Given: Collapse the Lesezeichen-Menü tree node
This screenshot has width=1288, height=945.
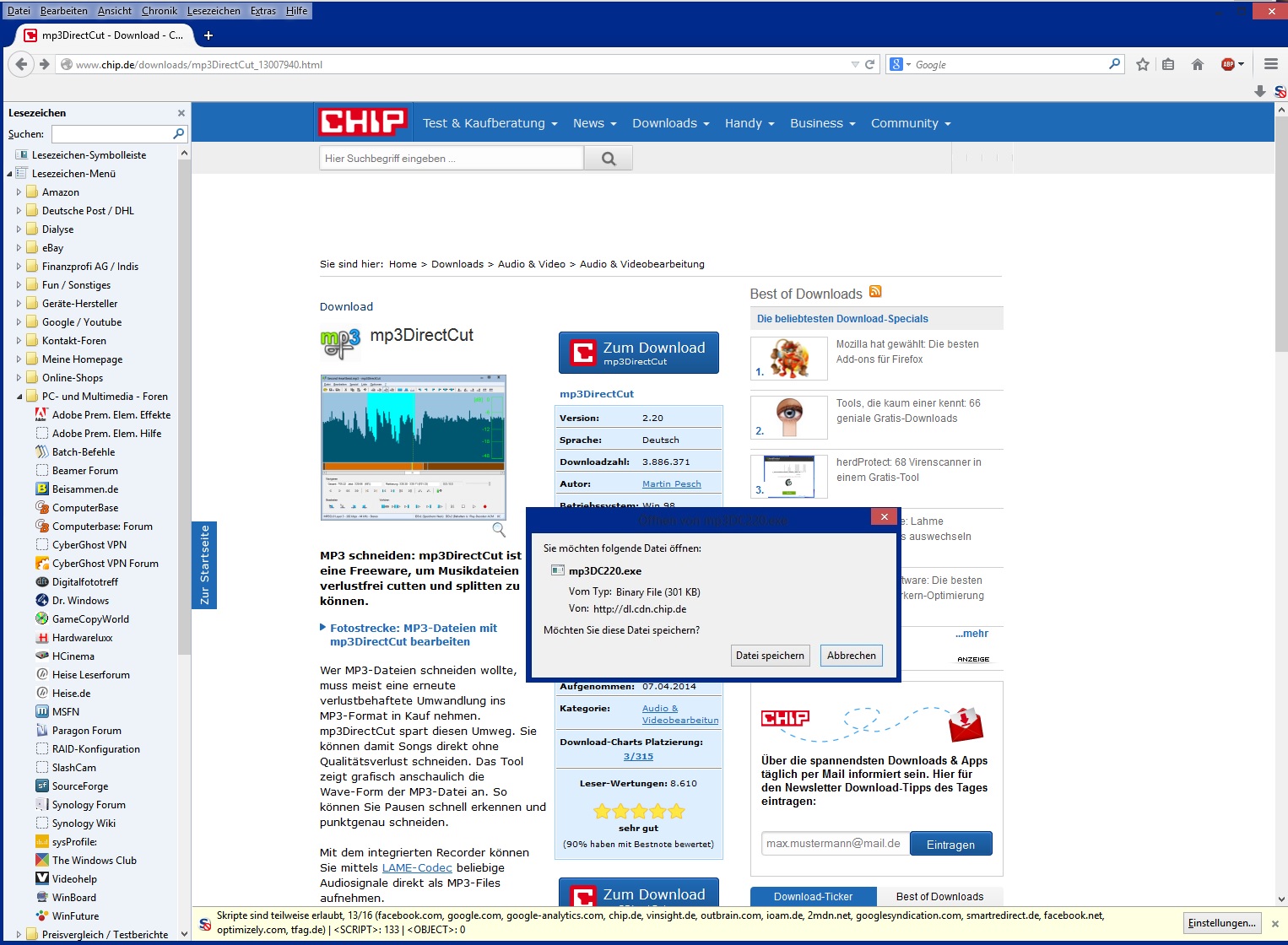Looking at the screenshot, I should [9, 174].
